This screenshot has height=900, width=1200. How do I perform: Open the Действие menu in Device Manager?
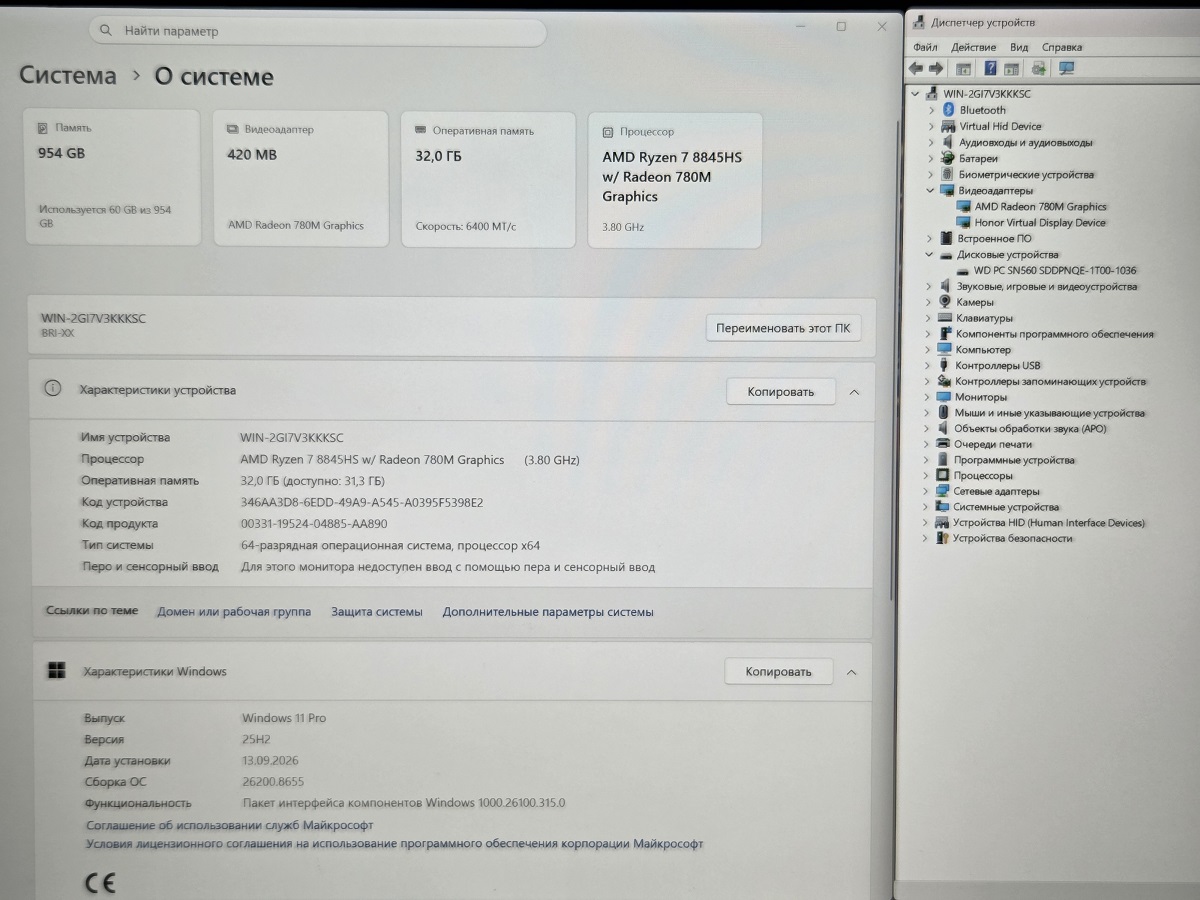tap(973, 47)
